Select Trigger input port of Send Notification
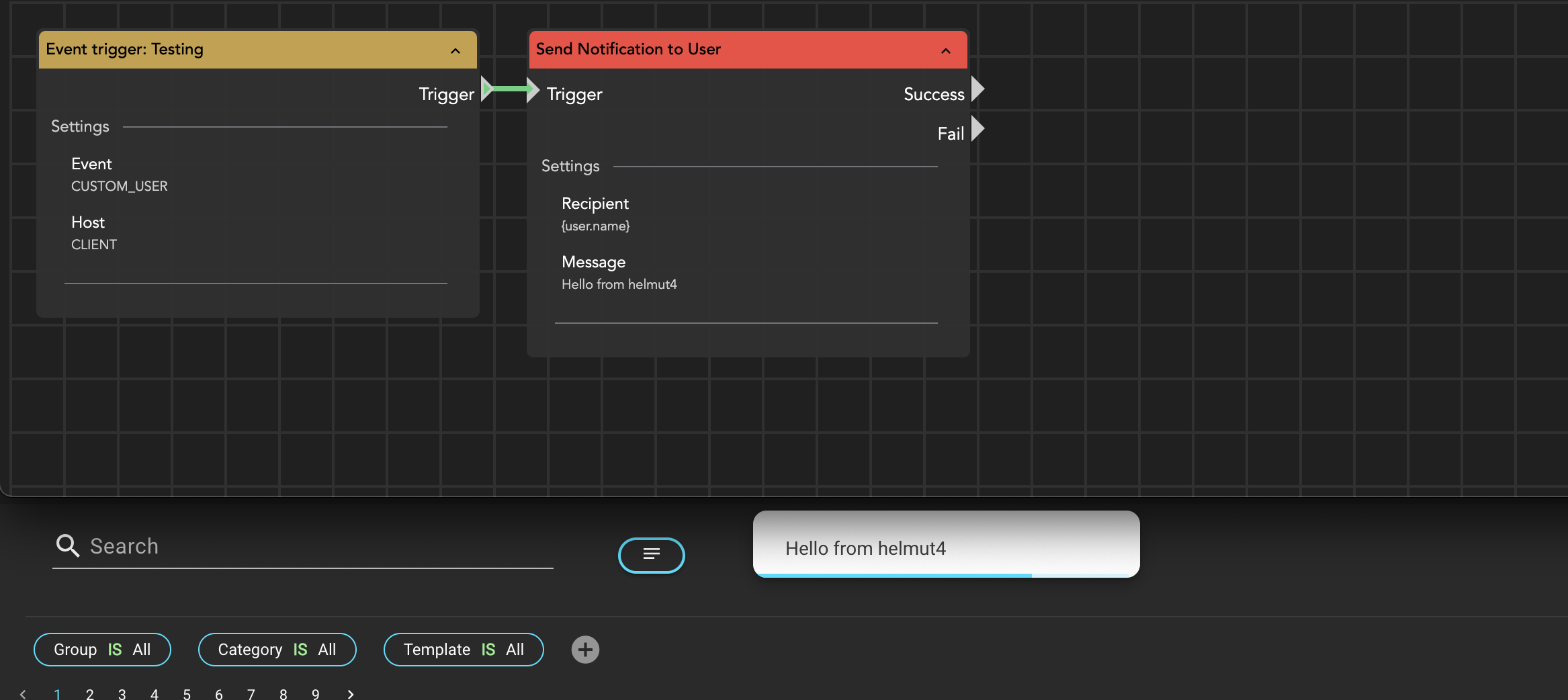1568x700 pixels. point(533,89)
